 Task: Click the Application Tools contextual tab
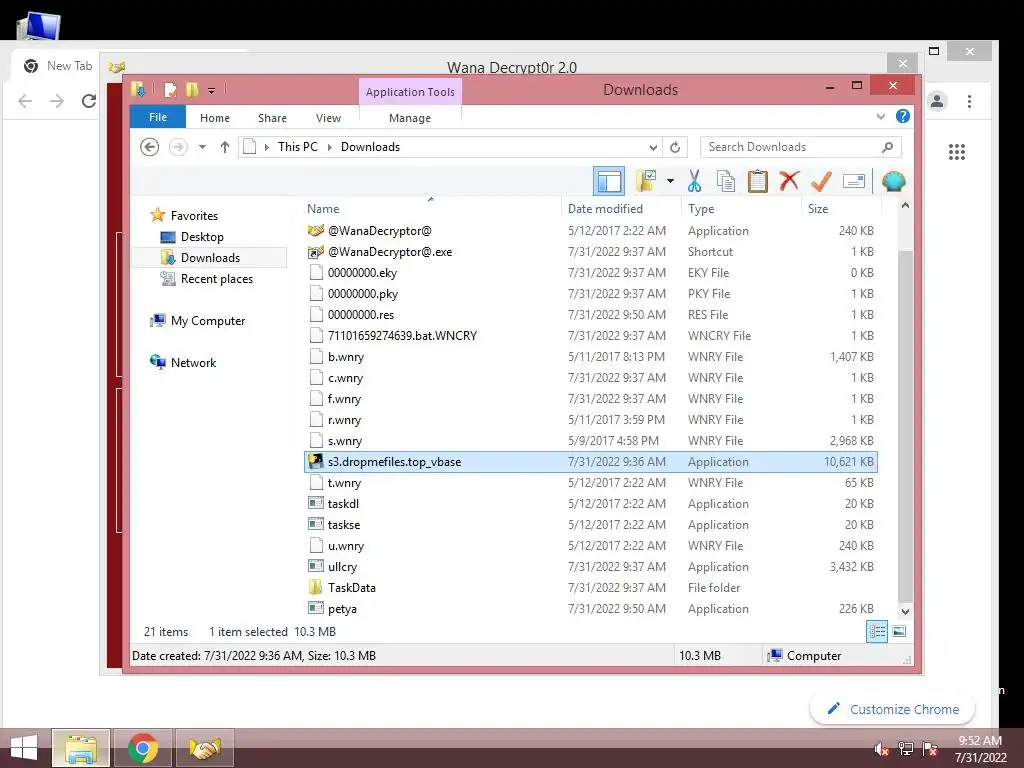coord(410,91)
